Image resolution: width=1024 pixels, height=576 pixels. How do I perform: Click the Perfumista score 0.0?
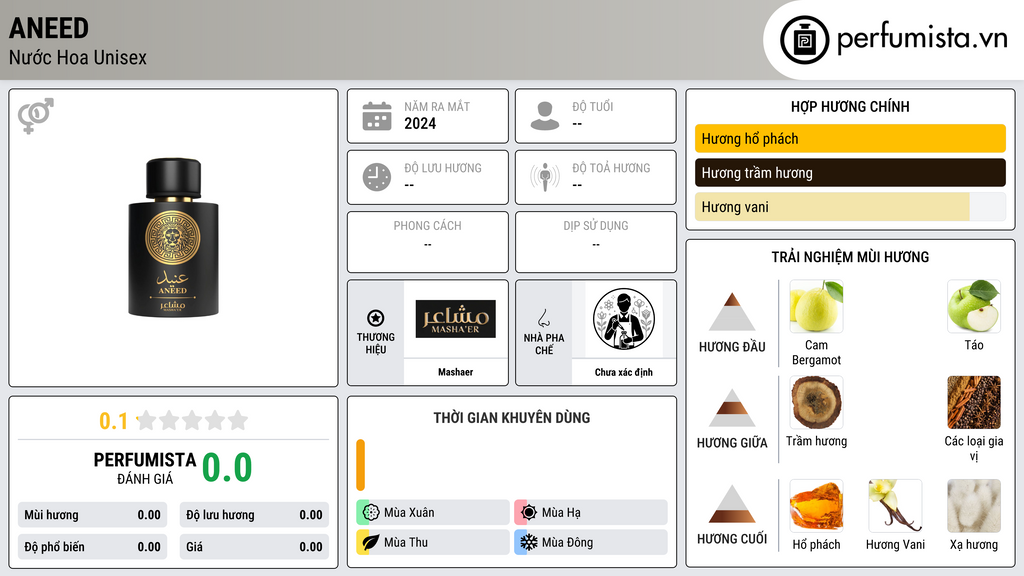pos(227,468)
